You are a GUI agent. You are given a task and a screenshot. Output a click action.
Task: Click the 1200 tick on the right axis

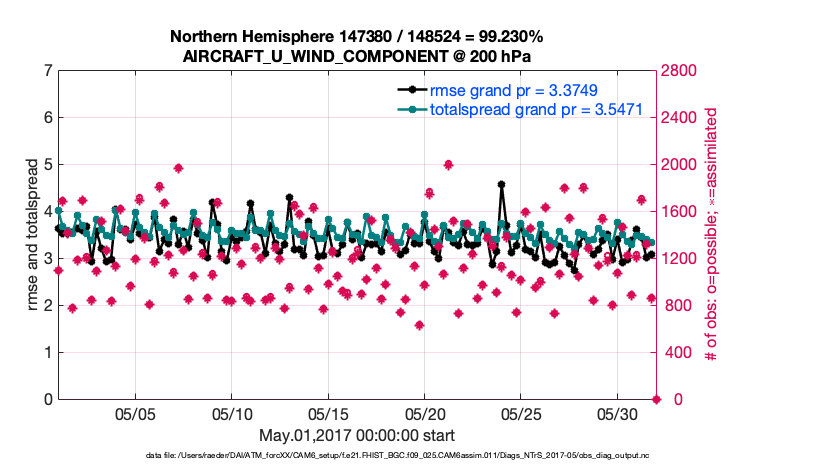click(684, 259)
